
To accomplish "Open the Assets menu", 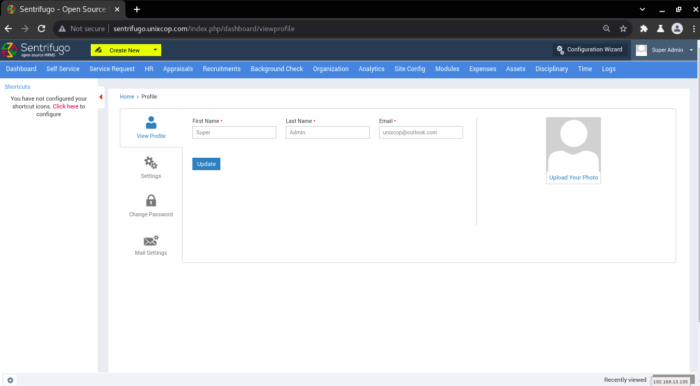I will (x=516, y=69).
